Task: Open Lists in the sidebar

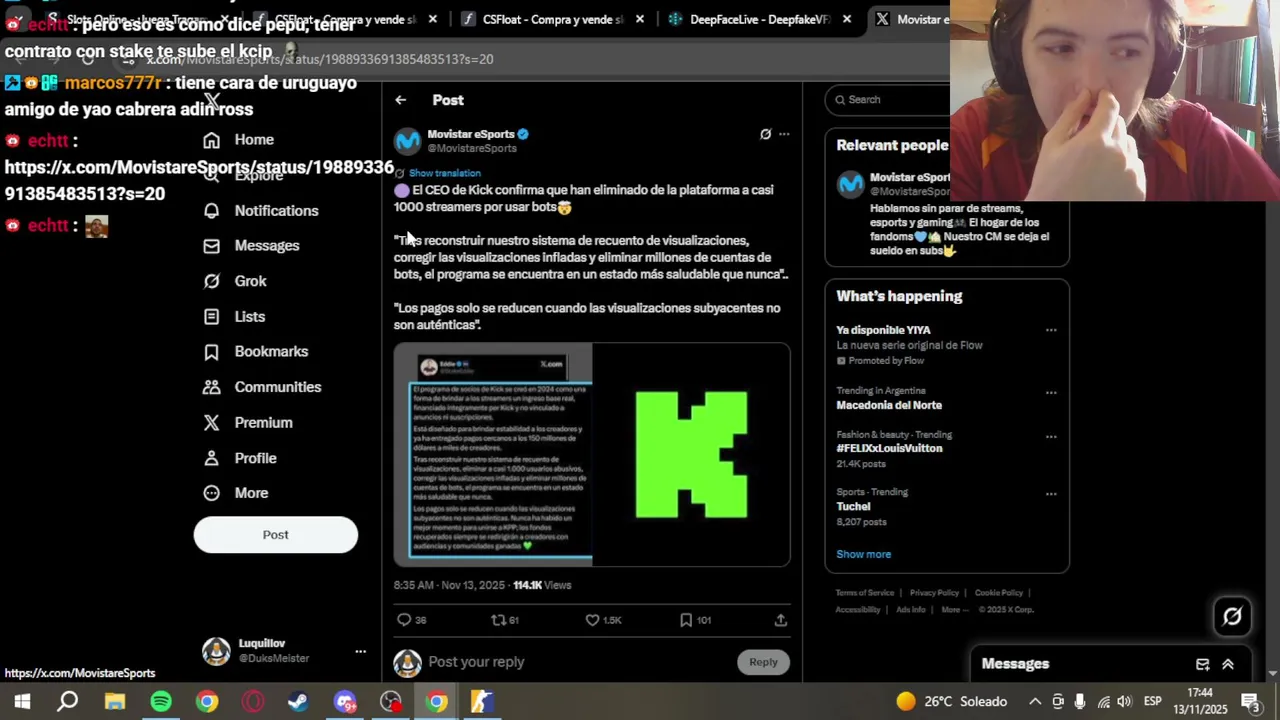Action: [234, 317]
